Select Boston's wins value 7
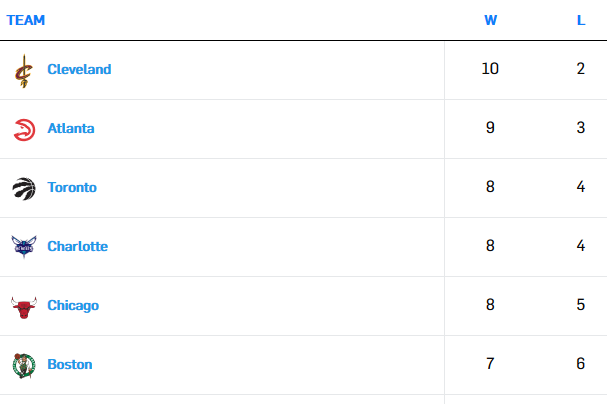This screenshot has width=611, height=404. pos(490,364)
